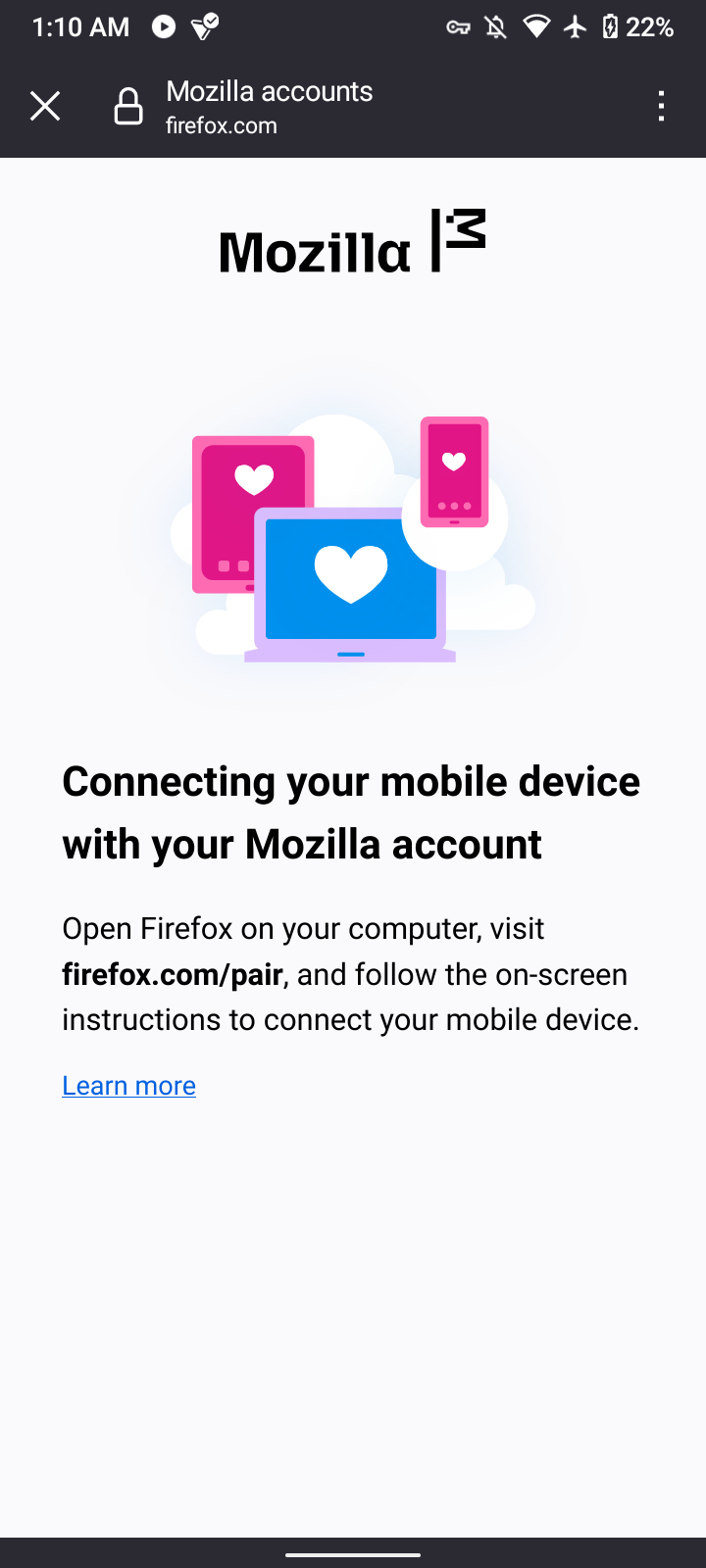Tap the VPN key status icon
The height and width of the screenshot is (1568, 706).
pos(458,27)
